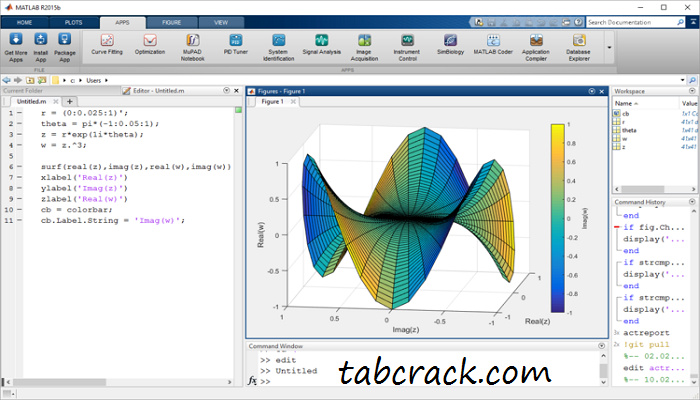
Task: Click search magnifier in address bar
Action: click(692, 80)
